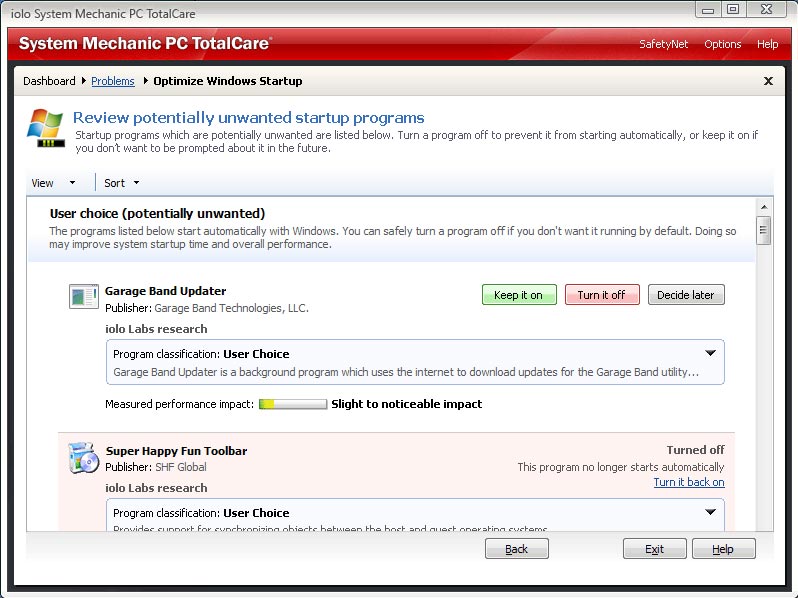The width and height of the screenshot is (798, 598).
Task: Click 'Garage Band Technologies, LLC.' publisher text
Action: point(232,308)
